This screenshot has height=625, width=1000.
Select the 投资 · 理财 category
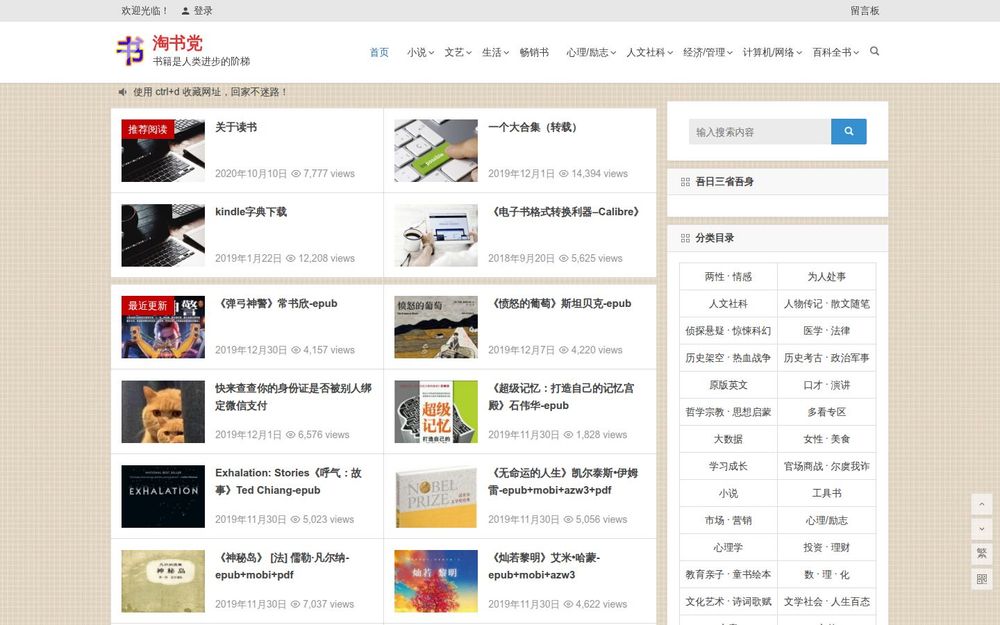[827, 547]
